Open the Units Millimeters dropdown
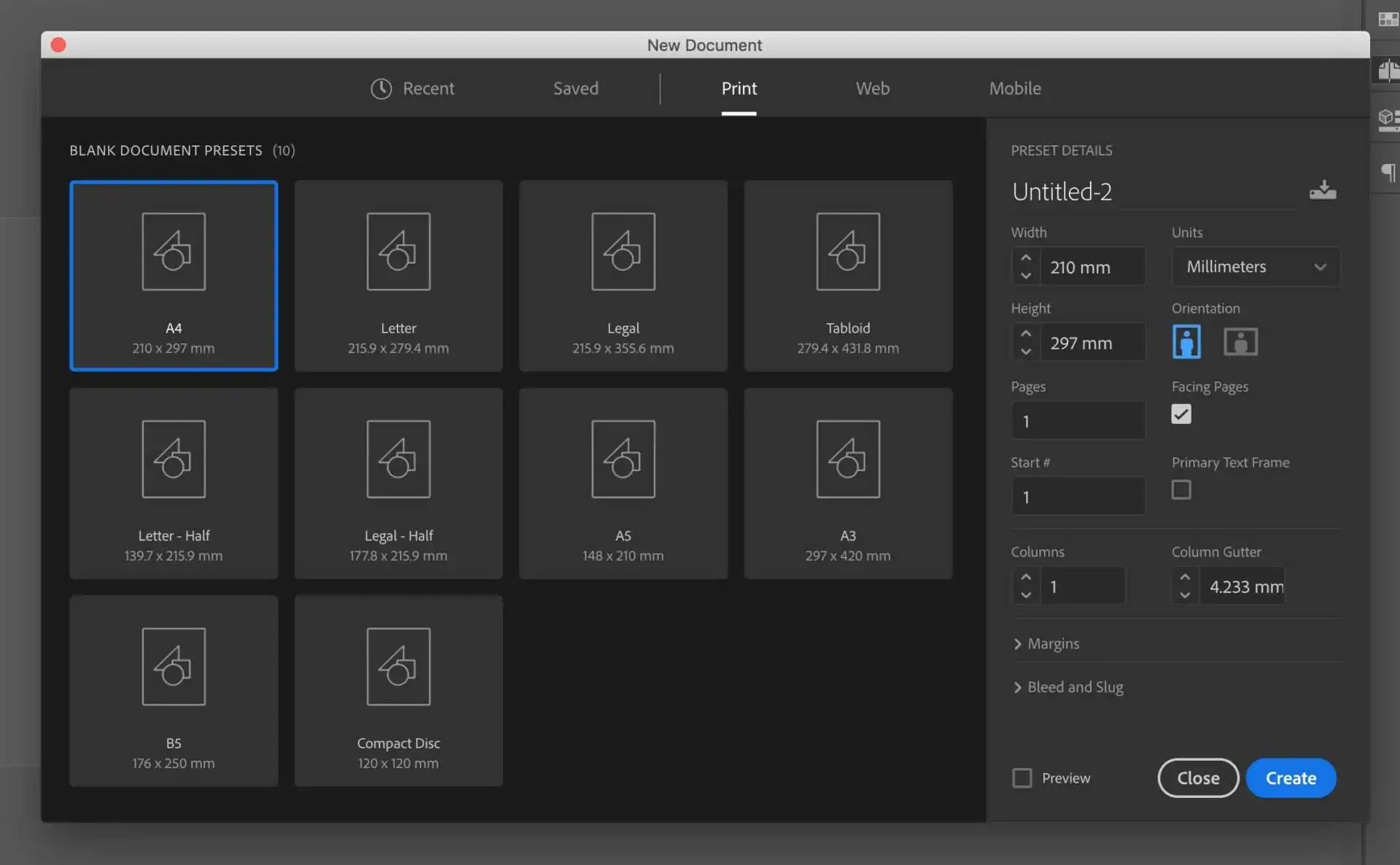Viewport: 1400px width, 865px height. [1256, 266]
